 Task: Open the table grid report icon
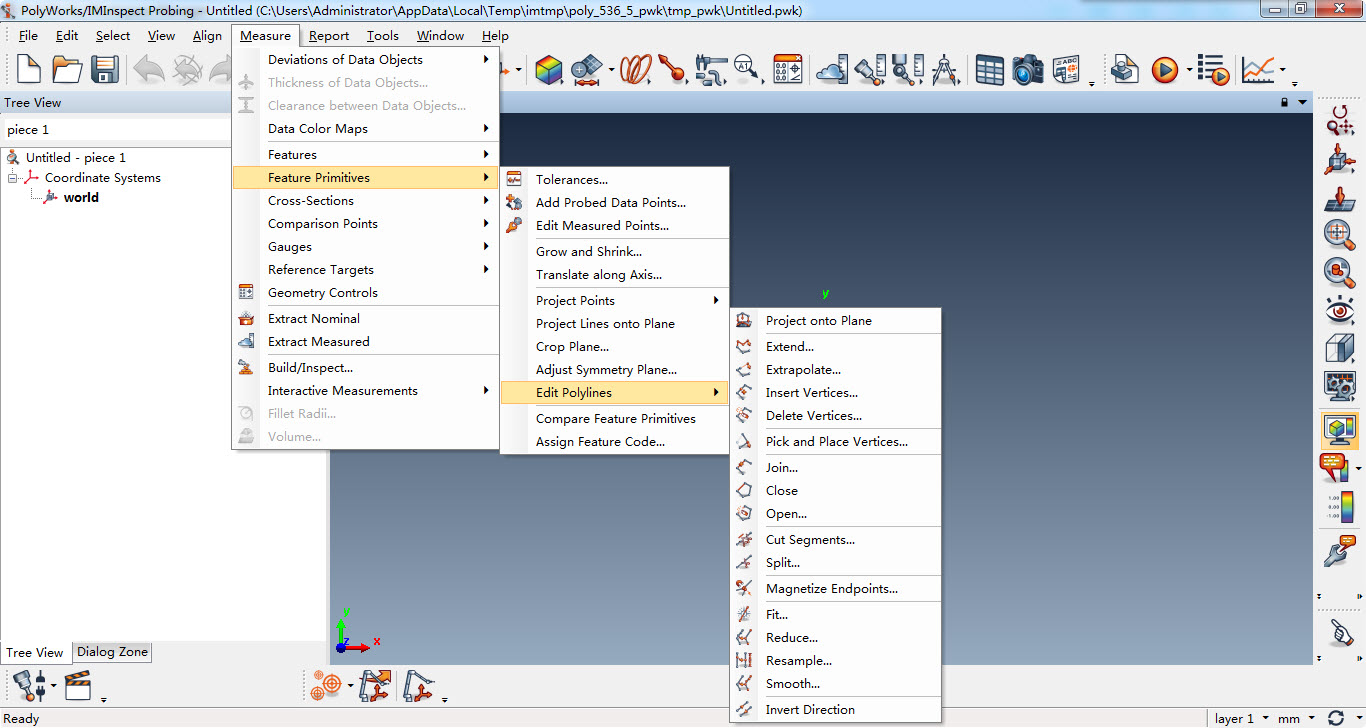coord(989,69)
